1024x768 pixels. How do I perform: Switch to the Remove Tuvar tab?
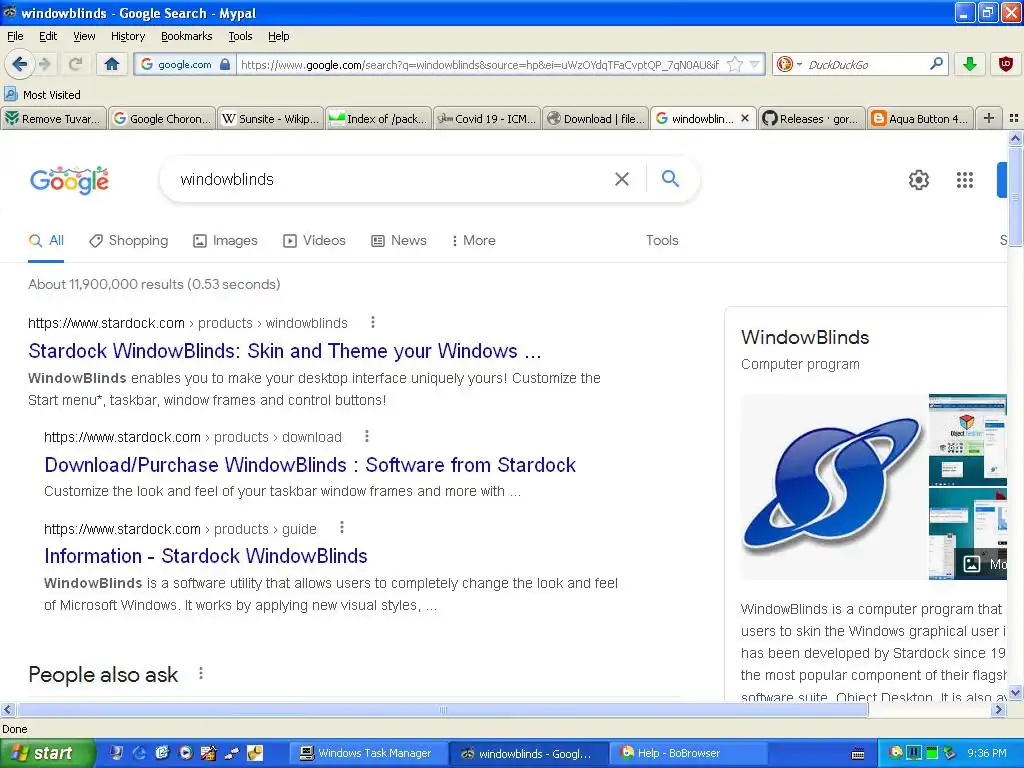coord(54,118)
